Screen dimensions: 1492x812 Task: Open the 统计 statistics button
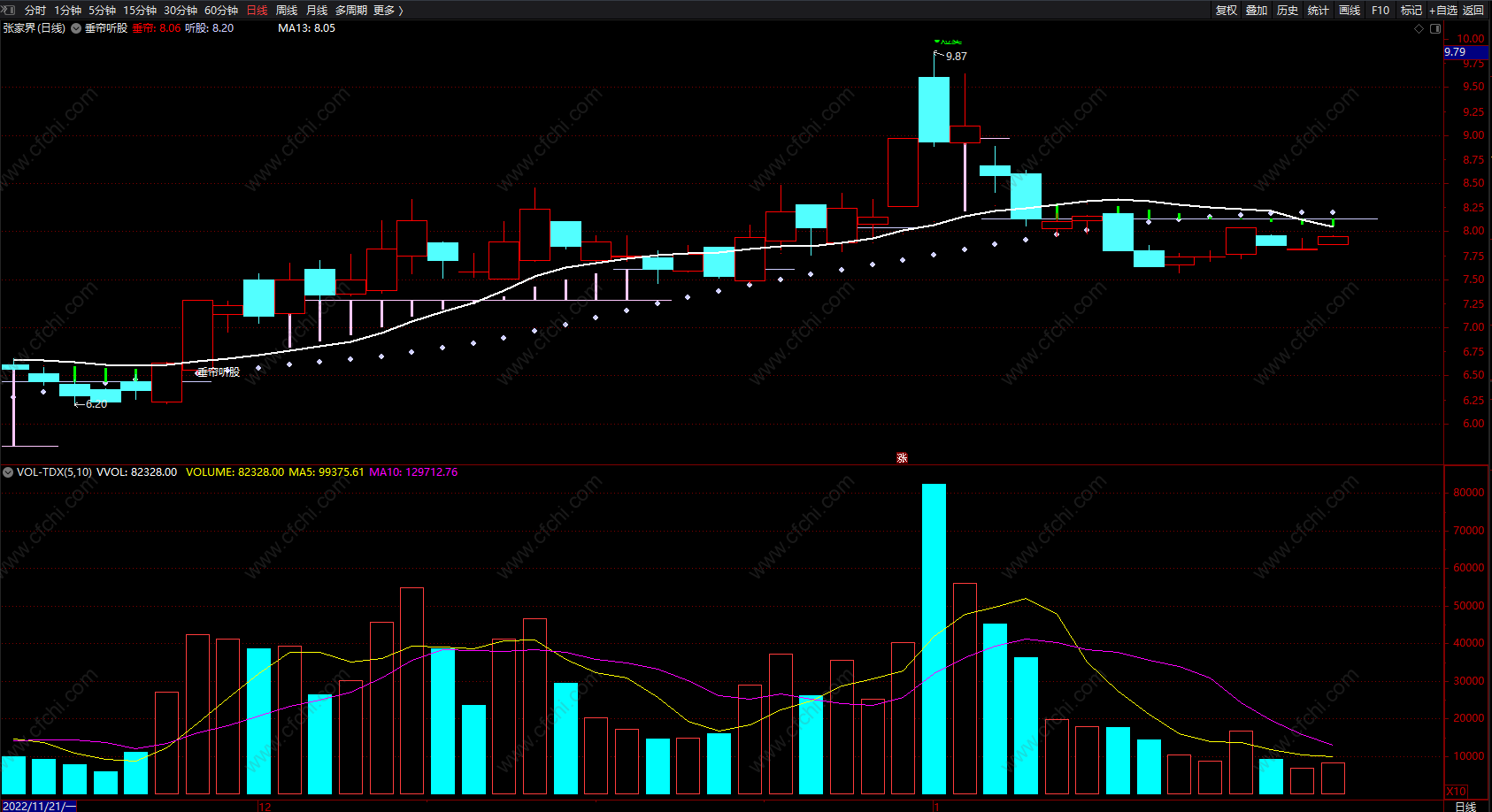(x=1319, y=11)
